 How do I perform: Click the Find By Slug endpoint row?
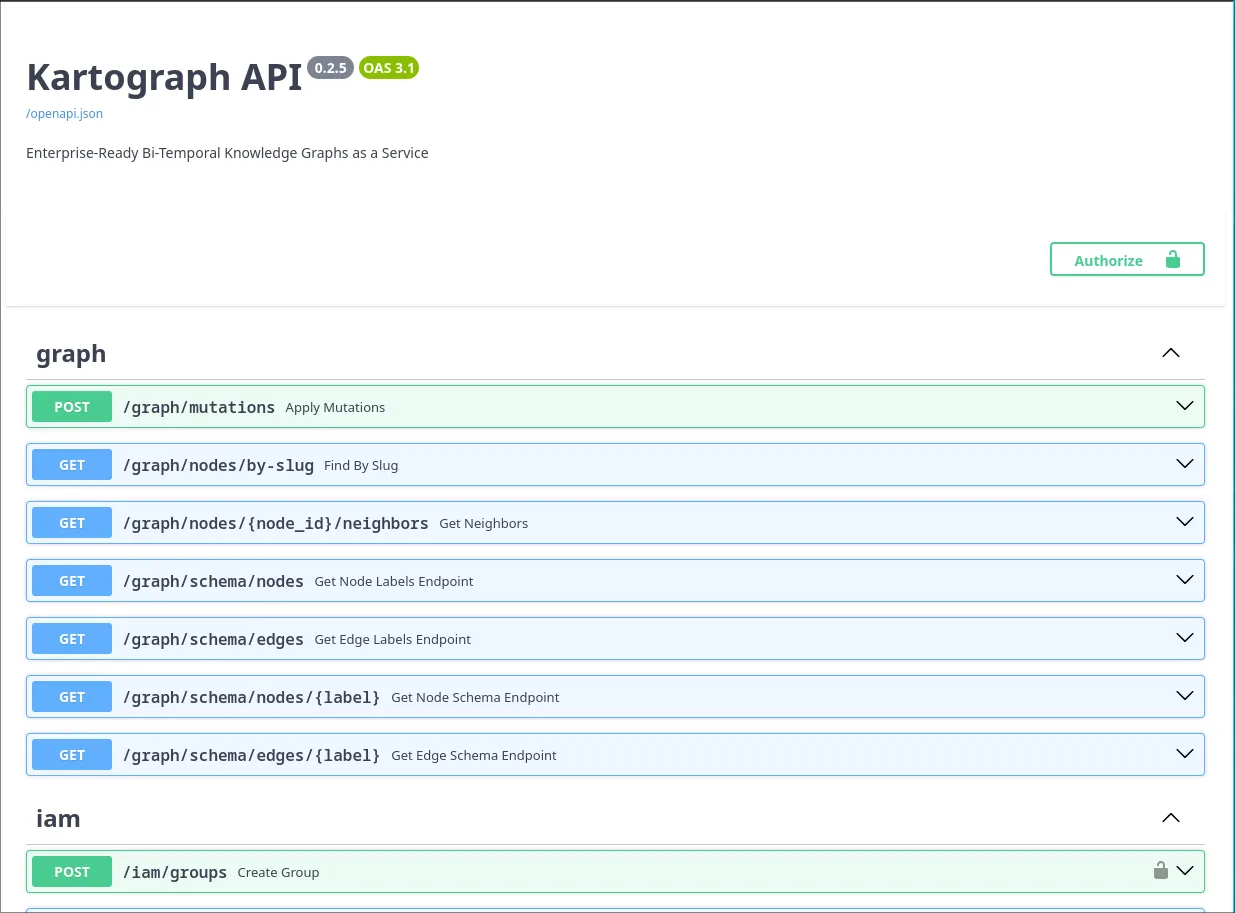pyautogui.click(x=360, y=464)
